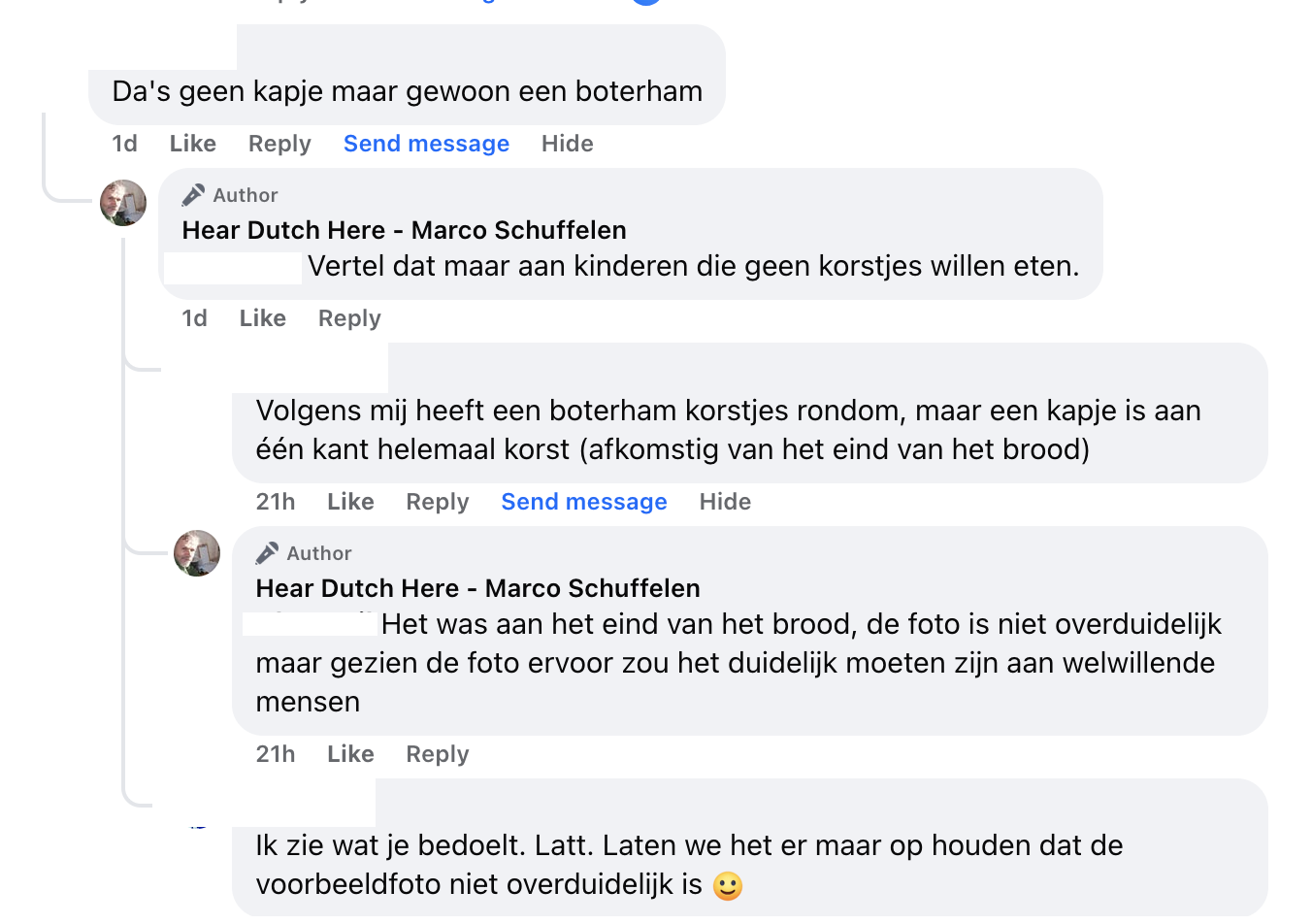Viewport: 1312px width, 924px height.
Task: Hide the "Volgens mij heeft een boterham" comment
Action: point(725,502)
